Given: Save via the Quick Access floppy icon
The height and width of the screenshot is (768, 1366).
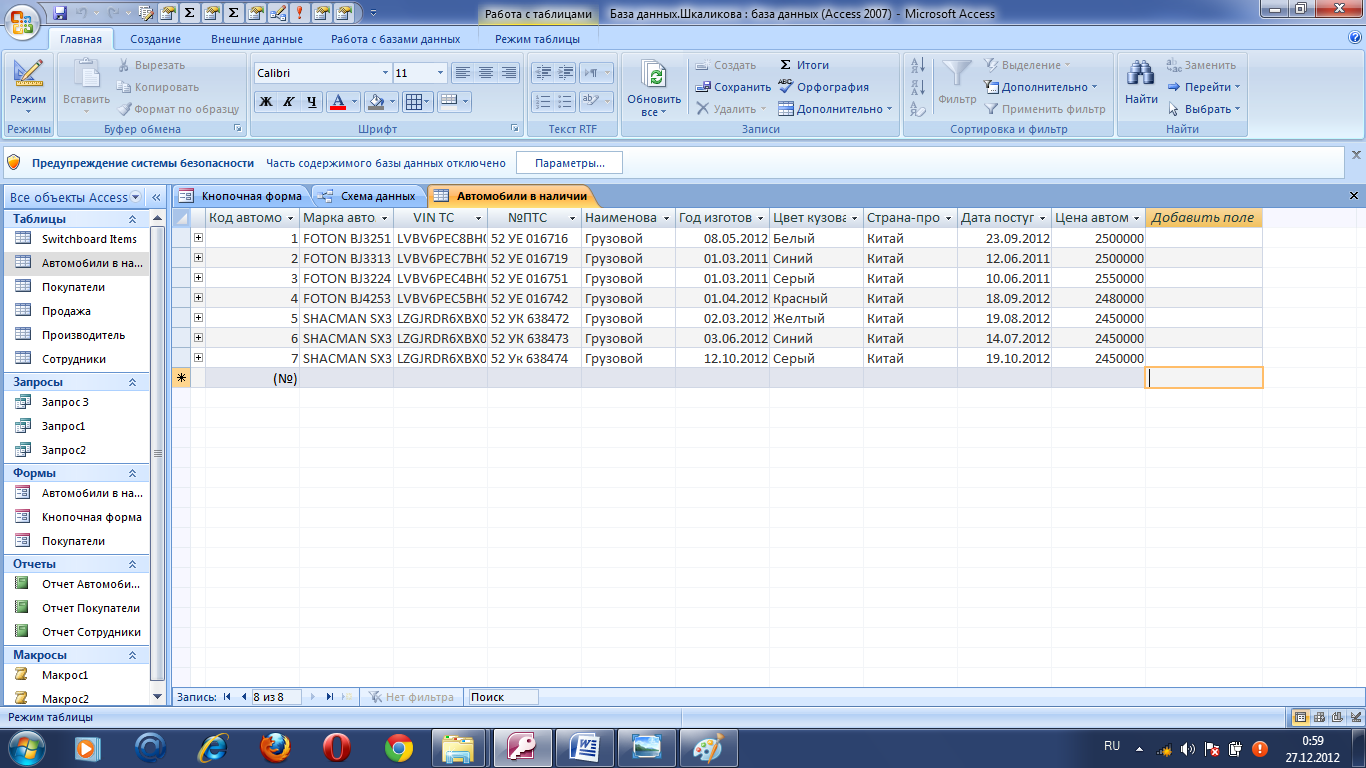Looking at the screenshot, I should click(60, 13).
